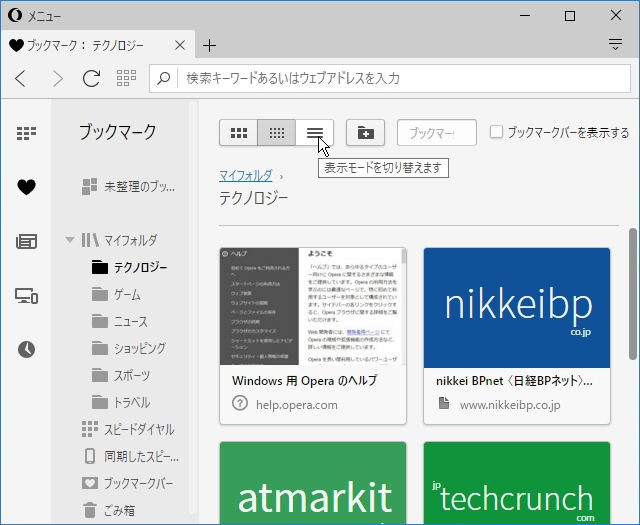Open Bookmarks heart icon in sidebar
The image size is (640, 525).
[x=27, y=187]
